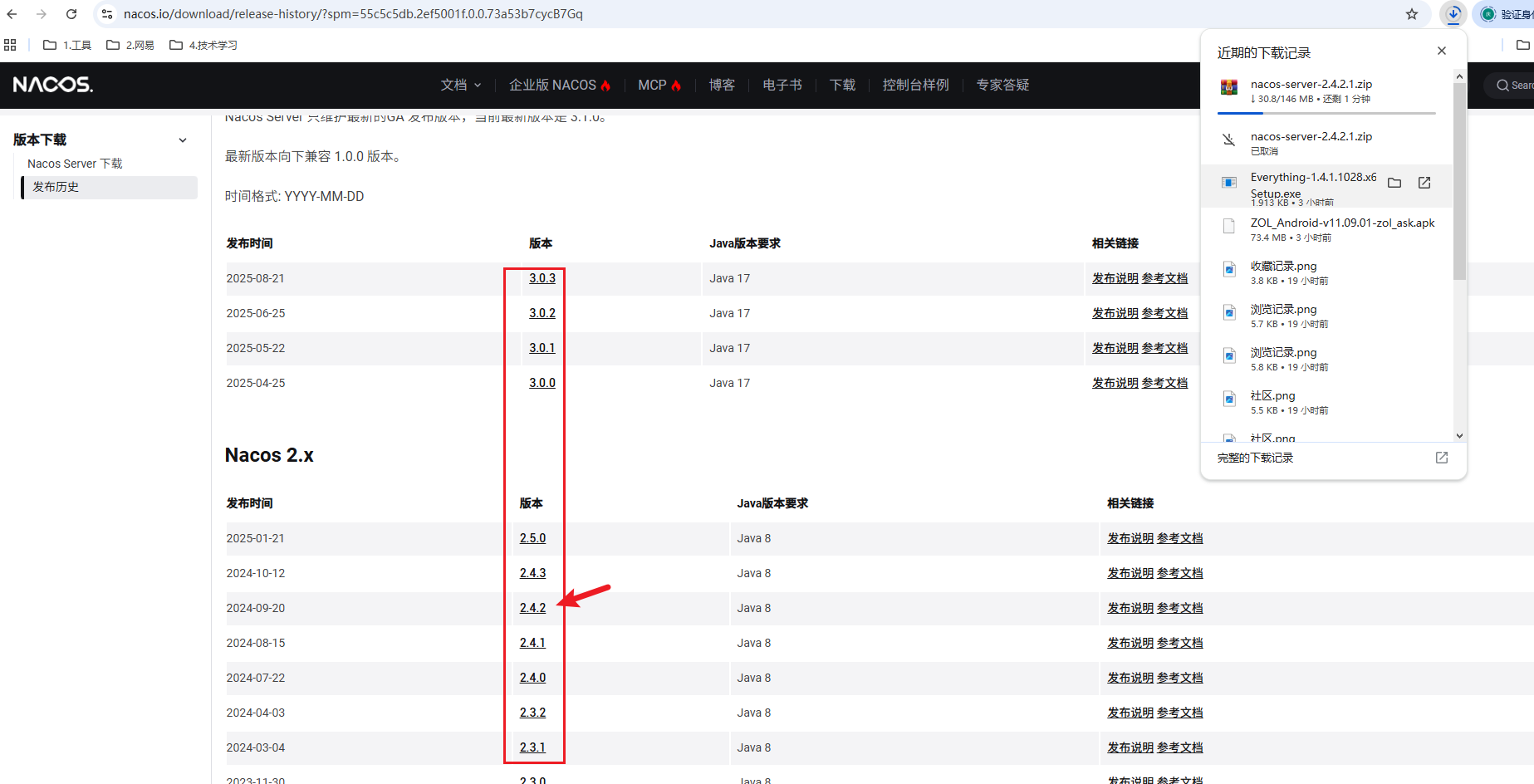This screenshot has width=1534, height=784.
Task: Click ZOL_Android-v11.09.01-zol_ask.apk file name
Action: click(1343, 223)
